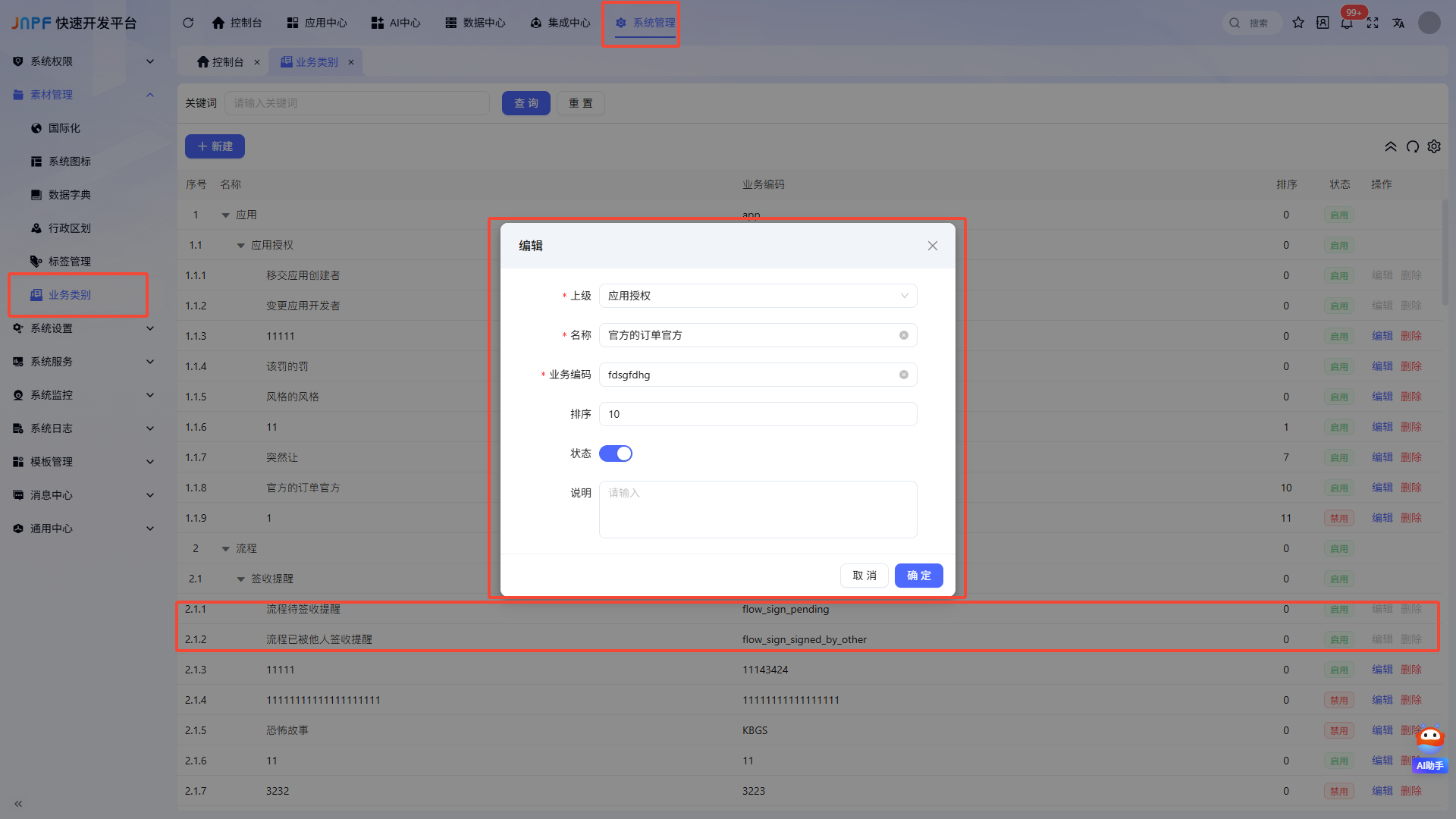Click the 排序 input field with value 10
1456x819 pixels.
pos(758,414)
